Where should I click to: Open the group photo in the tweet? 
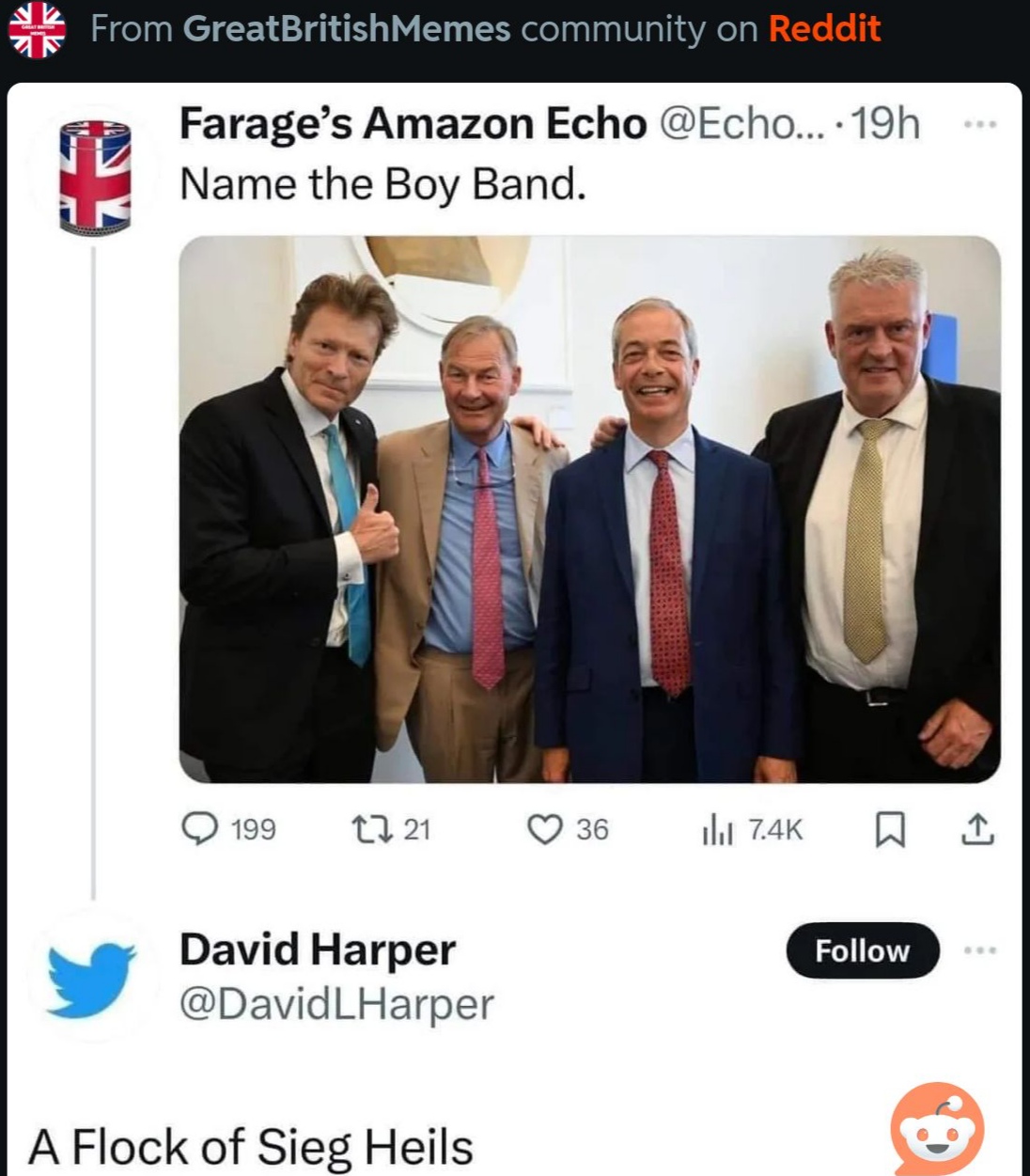pyautogui.click(x=589, y=509)
